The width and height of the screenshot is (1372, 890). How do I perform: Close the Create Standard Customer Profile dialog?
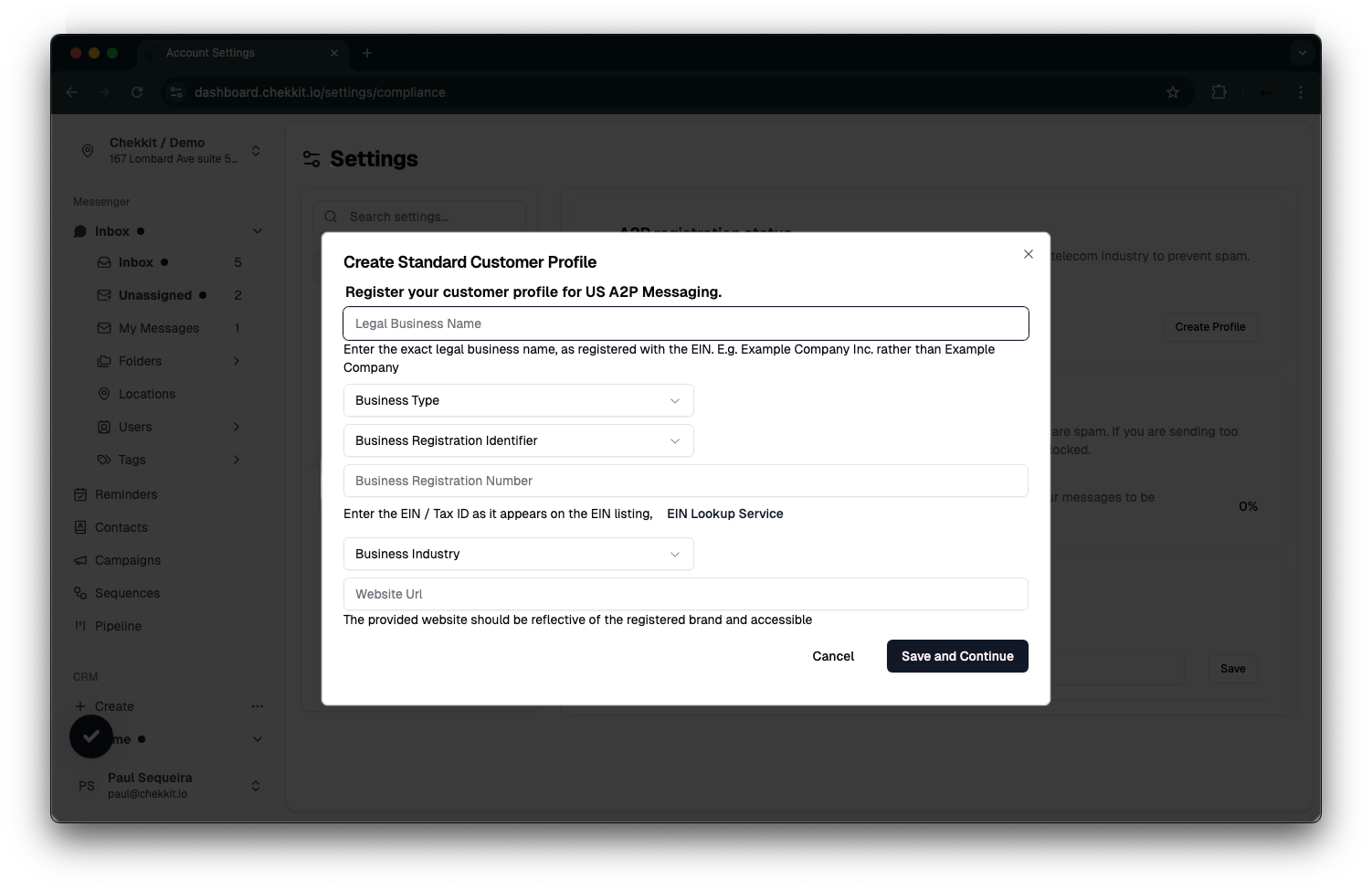pyautogui.click(x=1029, y=254)
